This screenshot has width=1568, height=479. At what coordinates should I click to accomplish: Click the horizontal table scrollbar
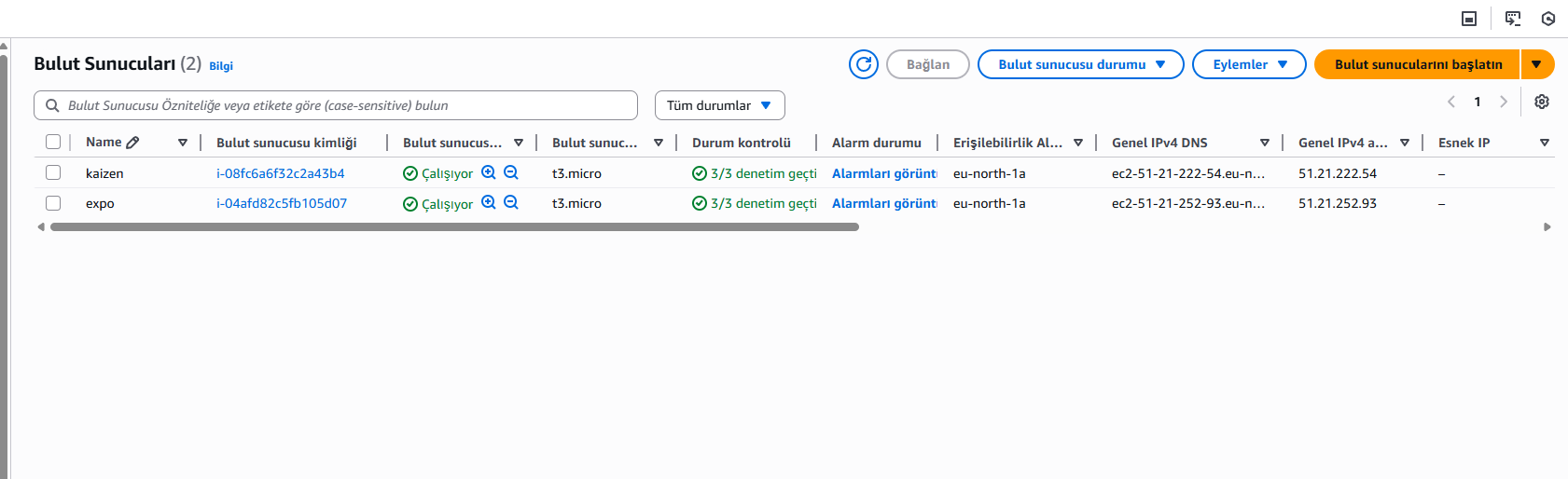pos(454,226)
